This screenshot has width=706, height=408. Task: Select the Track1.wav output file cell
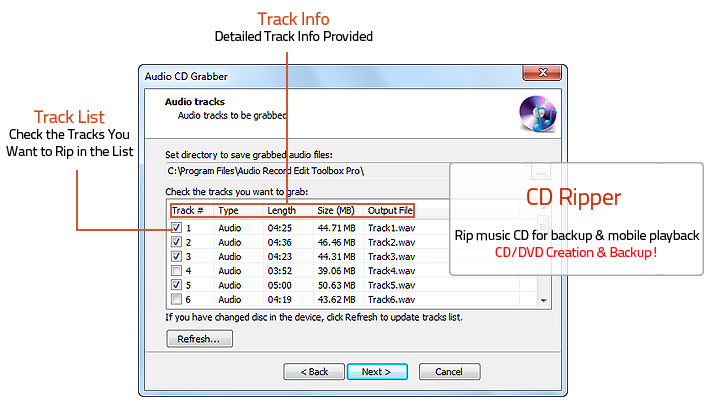pos(391,228)
